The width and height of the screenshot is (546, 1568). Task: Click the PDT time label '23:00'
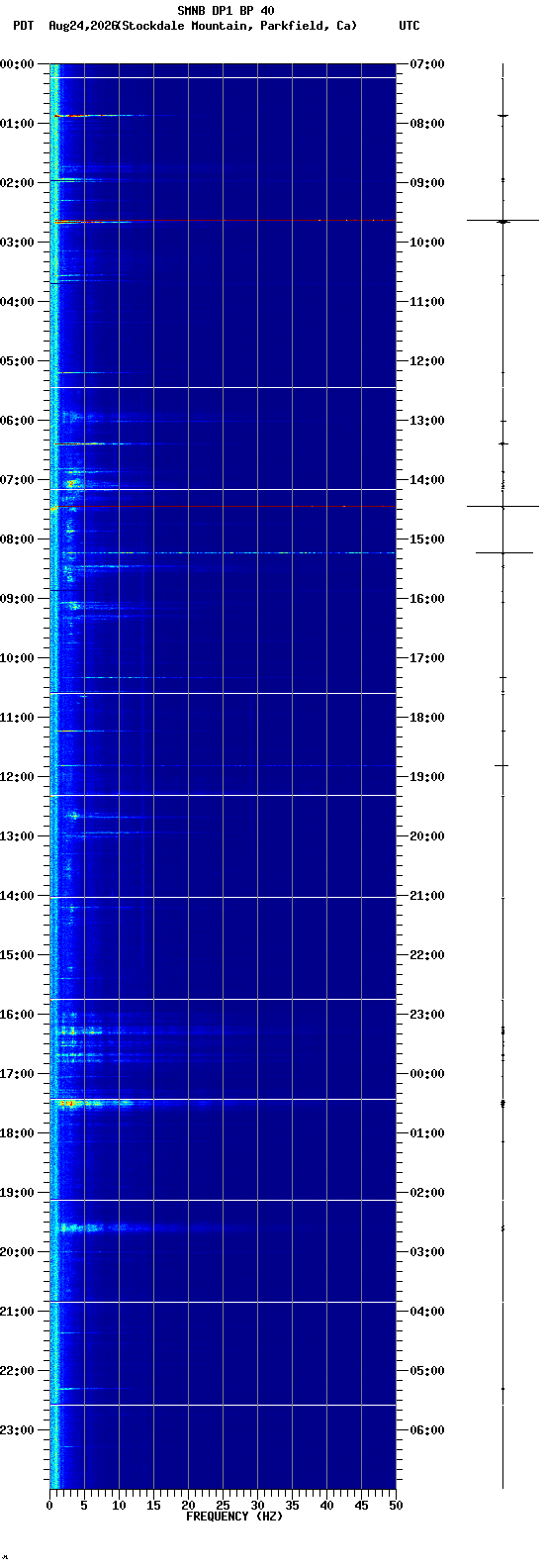pyautogui.click(x=17, y=1430)
